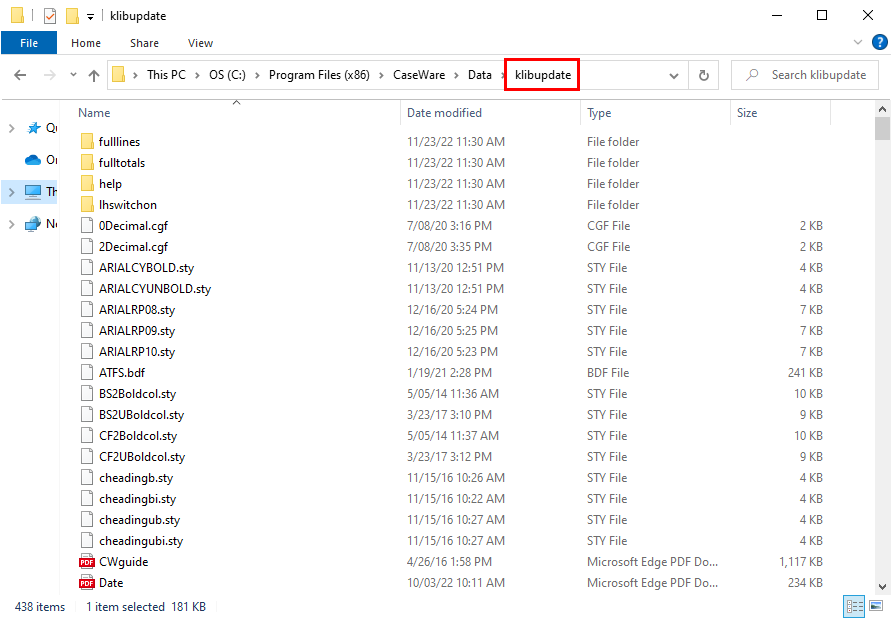
Task: Expand the Network tree node
Action: coord(11,224)
